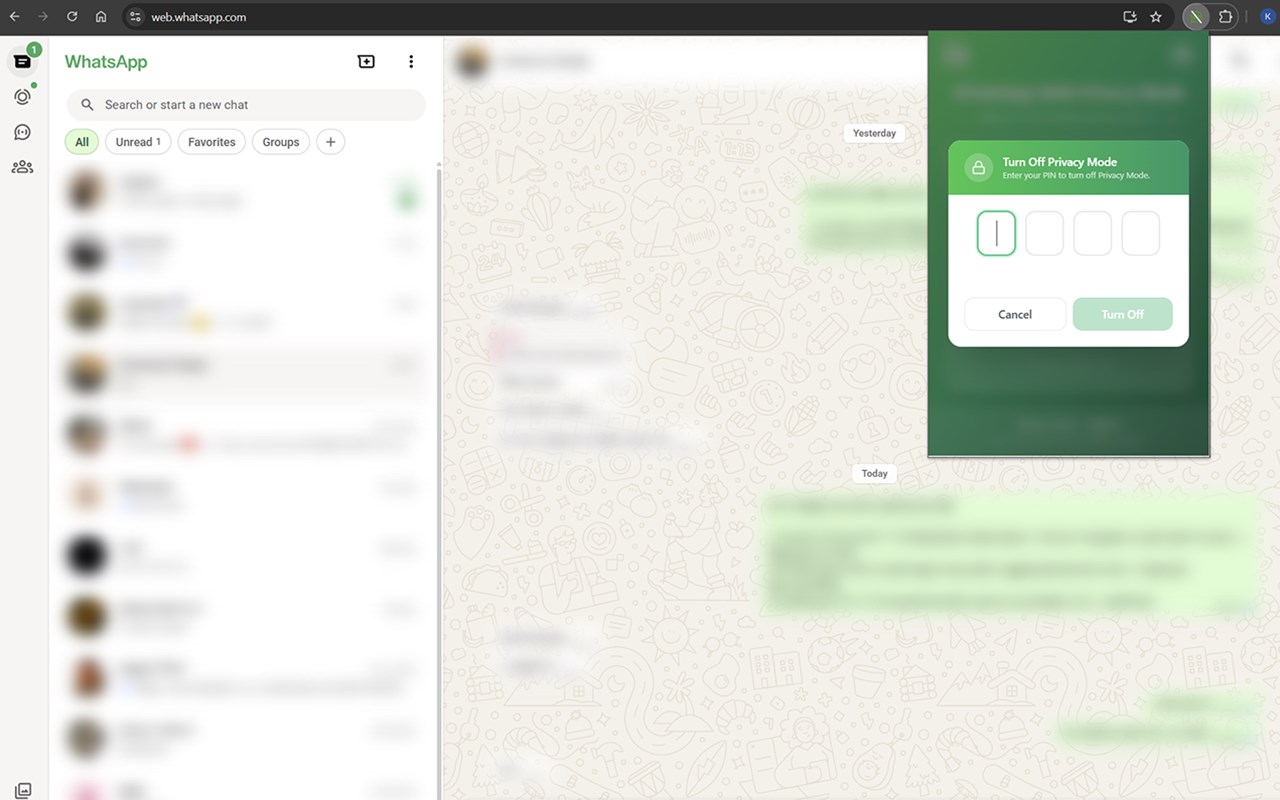Focus the second PIN digit box

coord(1045,233)
